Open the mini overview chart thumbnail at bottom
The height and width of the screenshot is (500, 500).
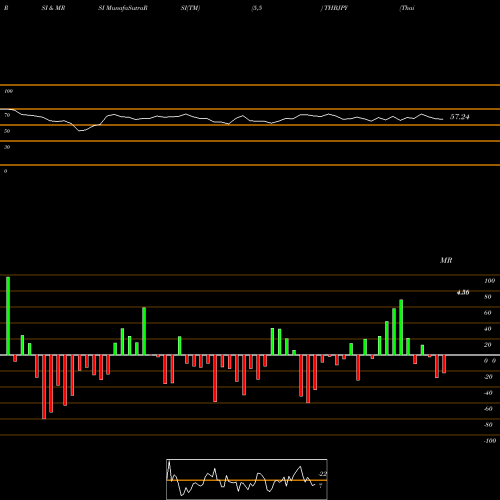[x=247, y=479]
